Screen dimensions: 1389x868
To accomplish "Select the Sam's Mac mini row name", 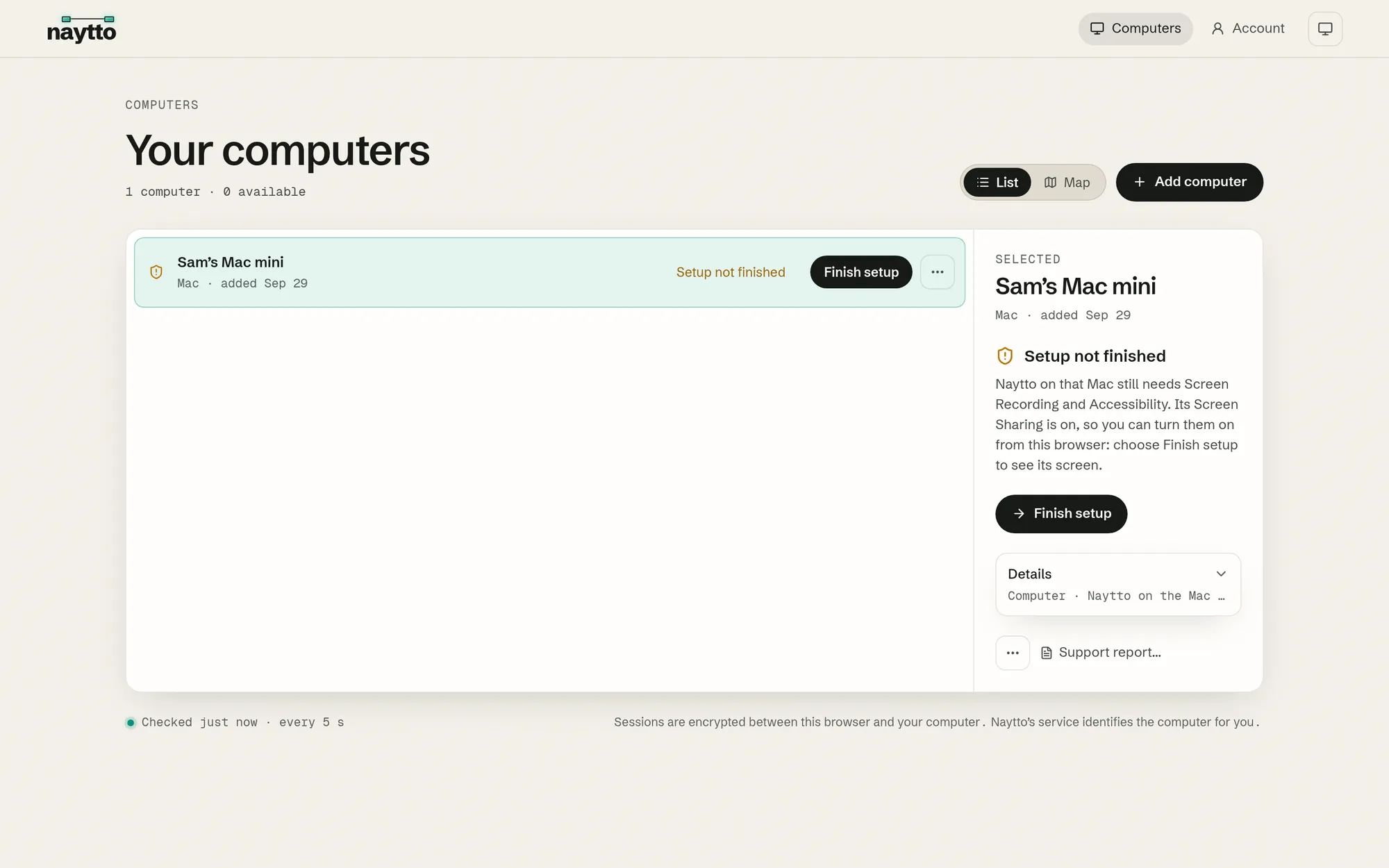I will click(x=231, y=262).
